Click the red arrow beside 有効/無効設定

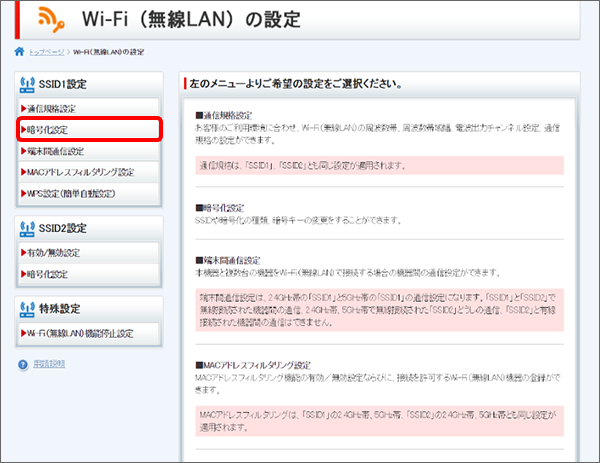[24, 253]
